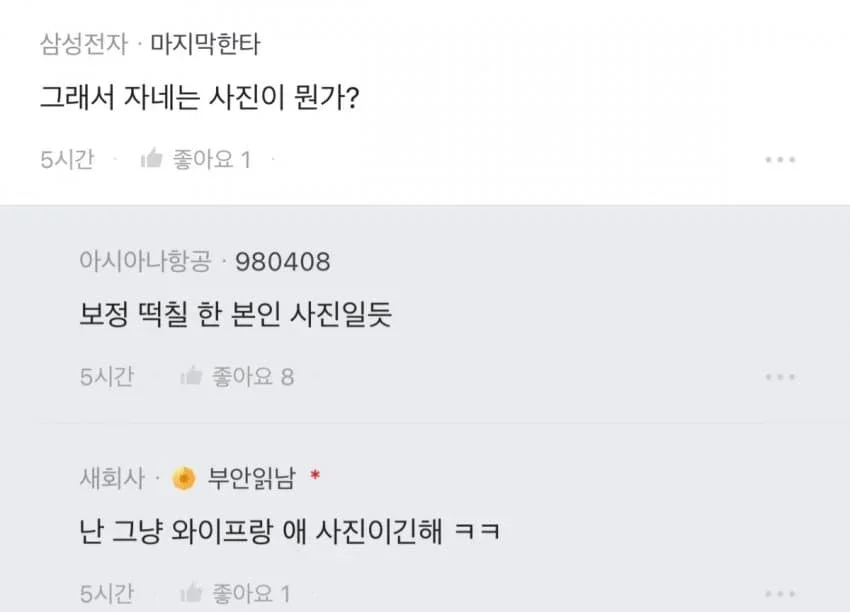The image size is (850, 612).
Task: Click the 5시간 timestamp on 부안읽남's reply
Action: click(x=106, y=594)
